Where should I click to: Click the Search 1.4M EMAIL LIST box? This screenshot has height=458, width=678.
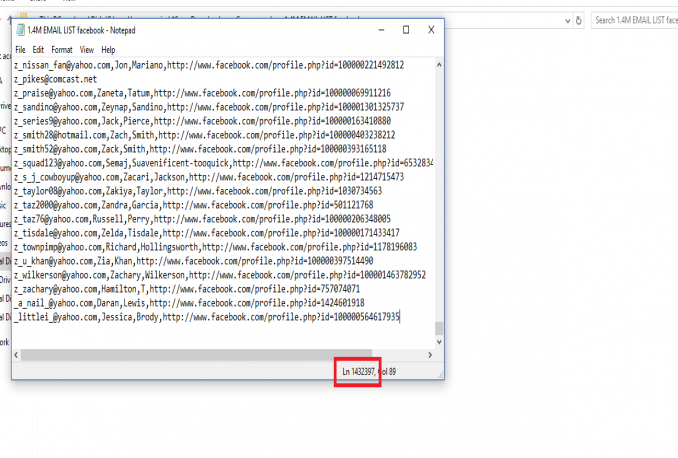click(x=632, y=19)
